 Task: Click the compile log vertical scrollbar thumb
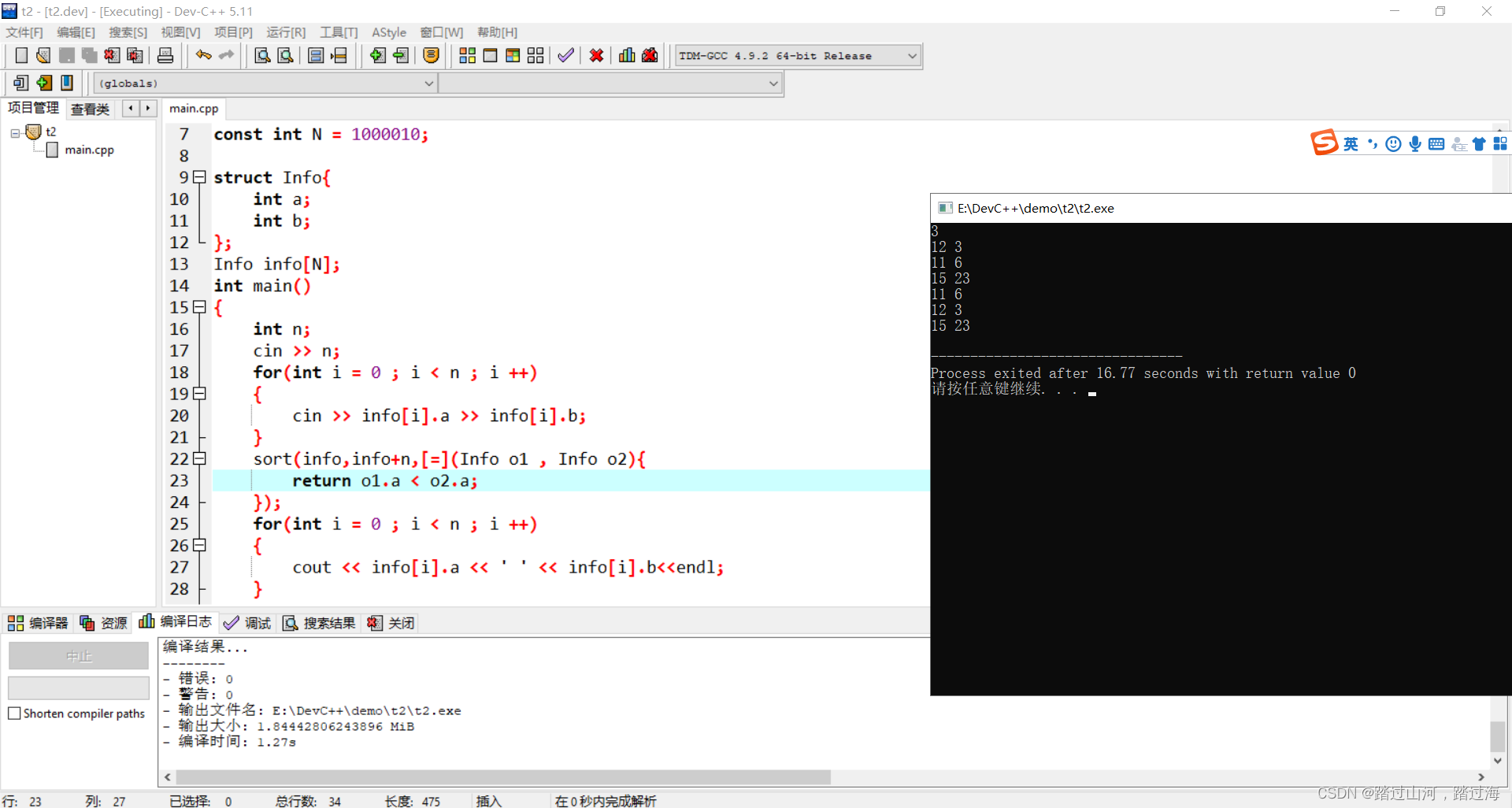point(1498,736)
